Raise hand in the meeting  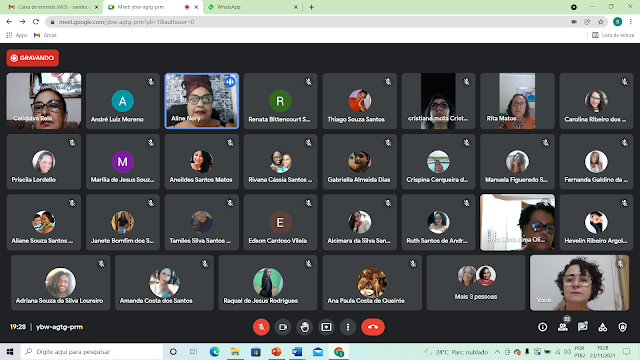tap(304, 327)
